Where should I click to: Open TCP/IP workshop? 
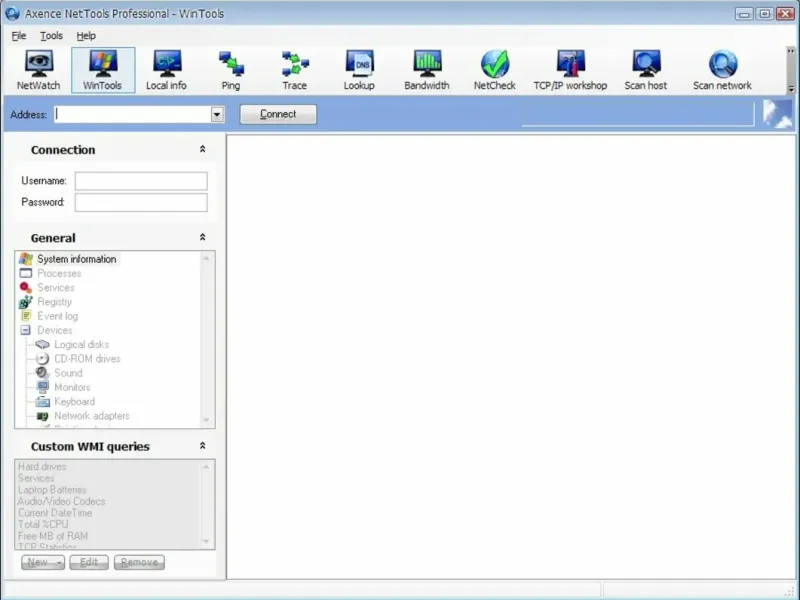[x=570, y=70]
